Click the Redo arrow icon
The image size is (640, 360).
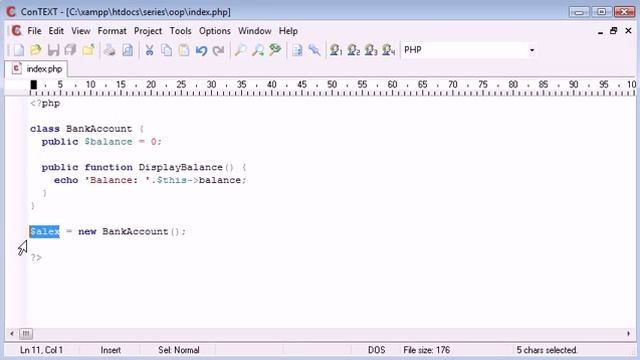coord(219,50)
